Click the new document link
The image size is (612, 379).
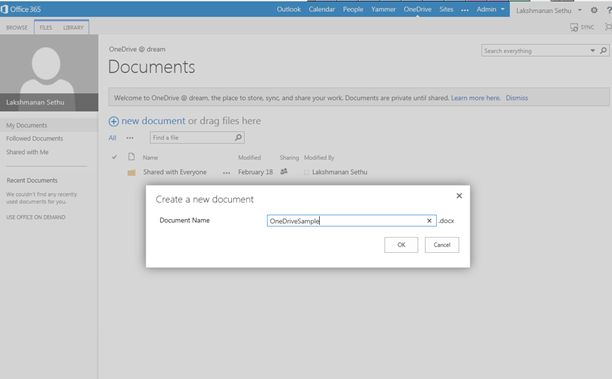153,121
